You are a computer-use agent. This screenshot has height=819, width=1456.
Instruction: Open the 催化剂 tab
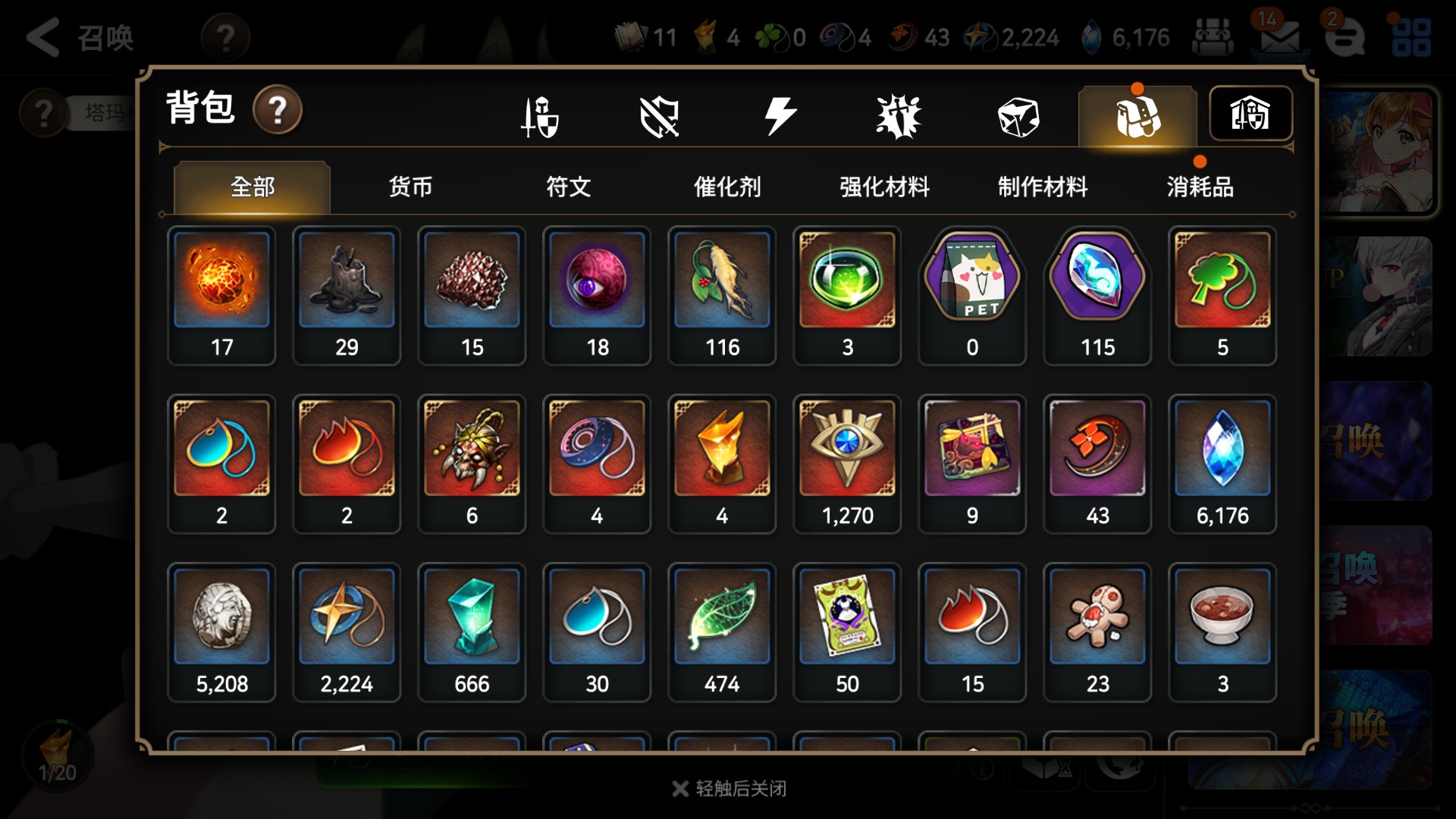pos(726,187)
